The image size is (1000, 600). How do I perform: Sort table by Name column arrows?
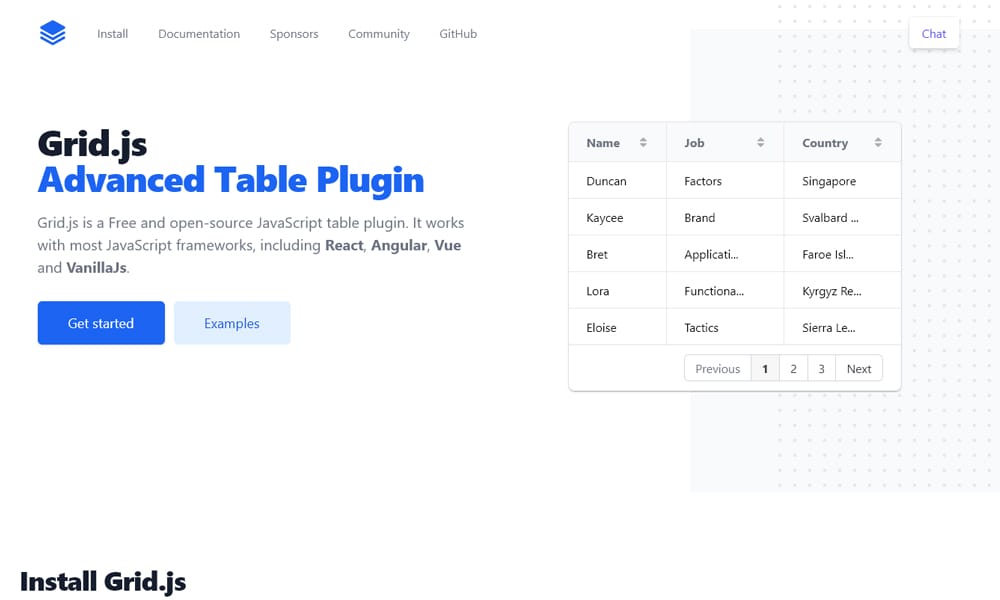[x=643, y=143]
